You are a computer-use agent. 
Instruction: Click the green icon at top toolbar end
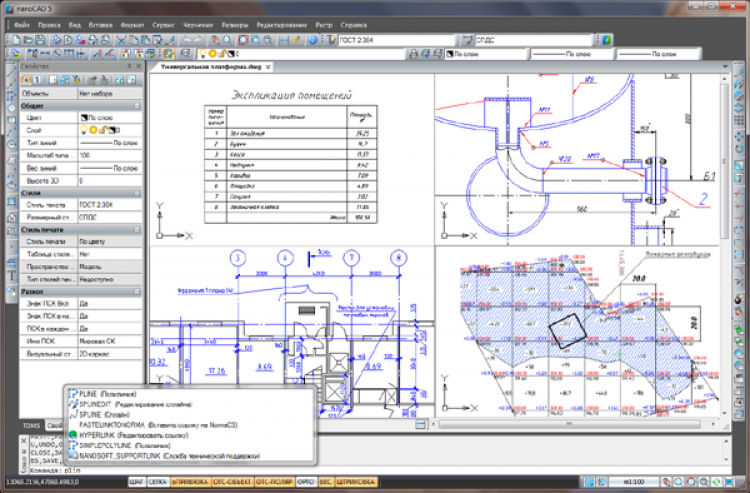point(607,40)
